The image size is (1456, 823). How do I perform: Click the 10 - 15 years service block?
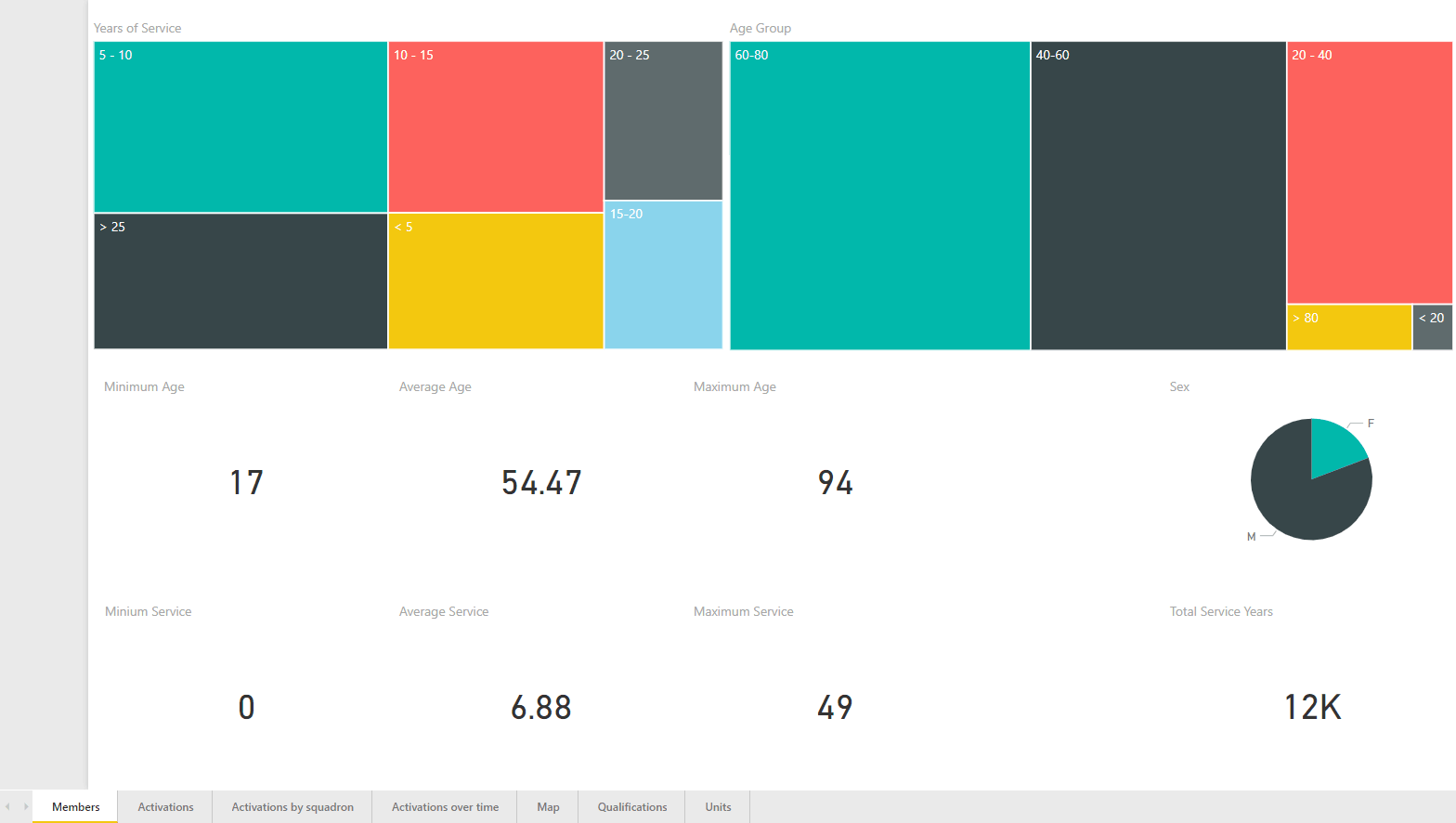click(496, 127)
